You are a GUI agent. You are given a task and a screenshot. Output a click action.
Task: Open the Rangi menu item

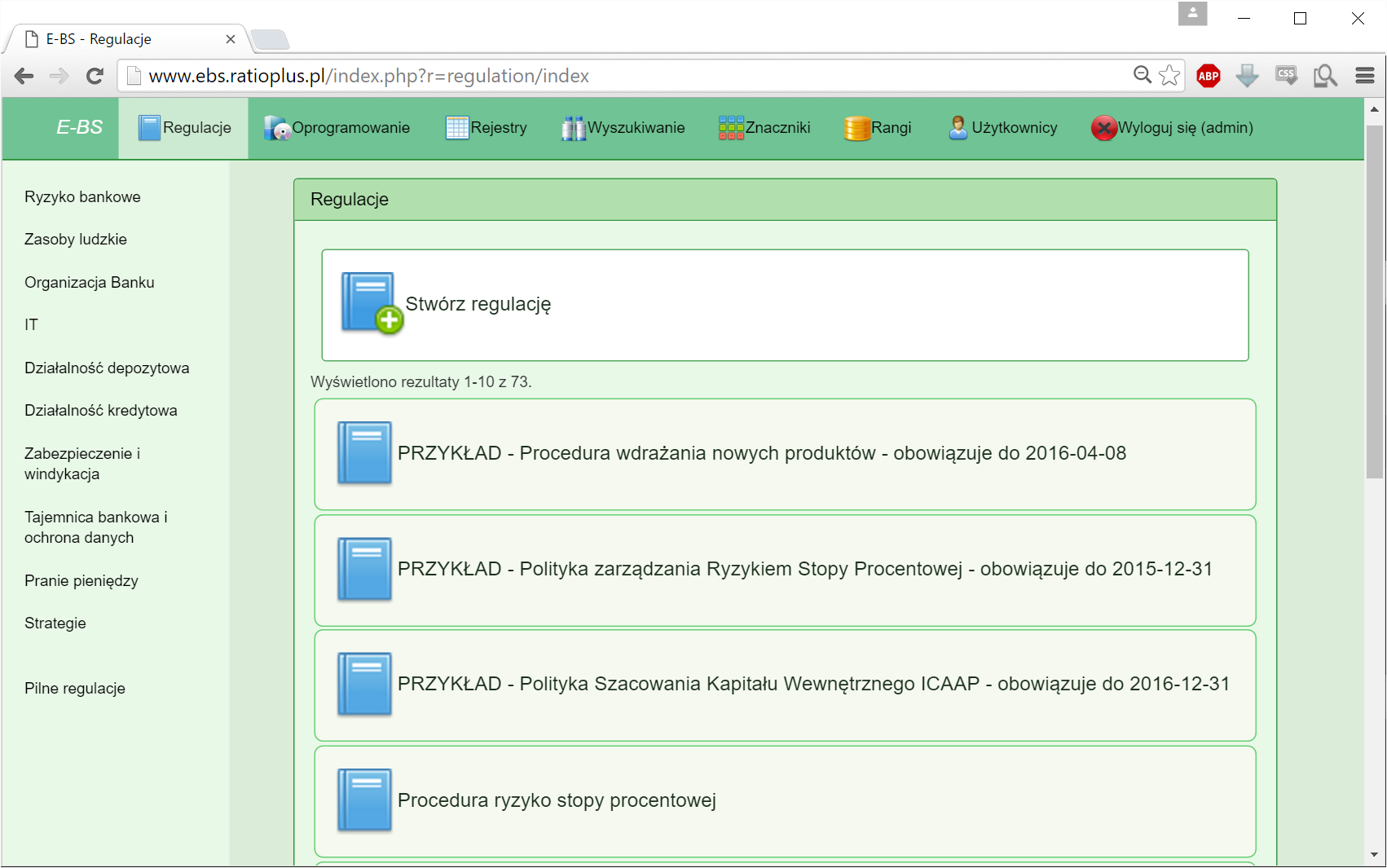(x=878, y=128)
